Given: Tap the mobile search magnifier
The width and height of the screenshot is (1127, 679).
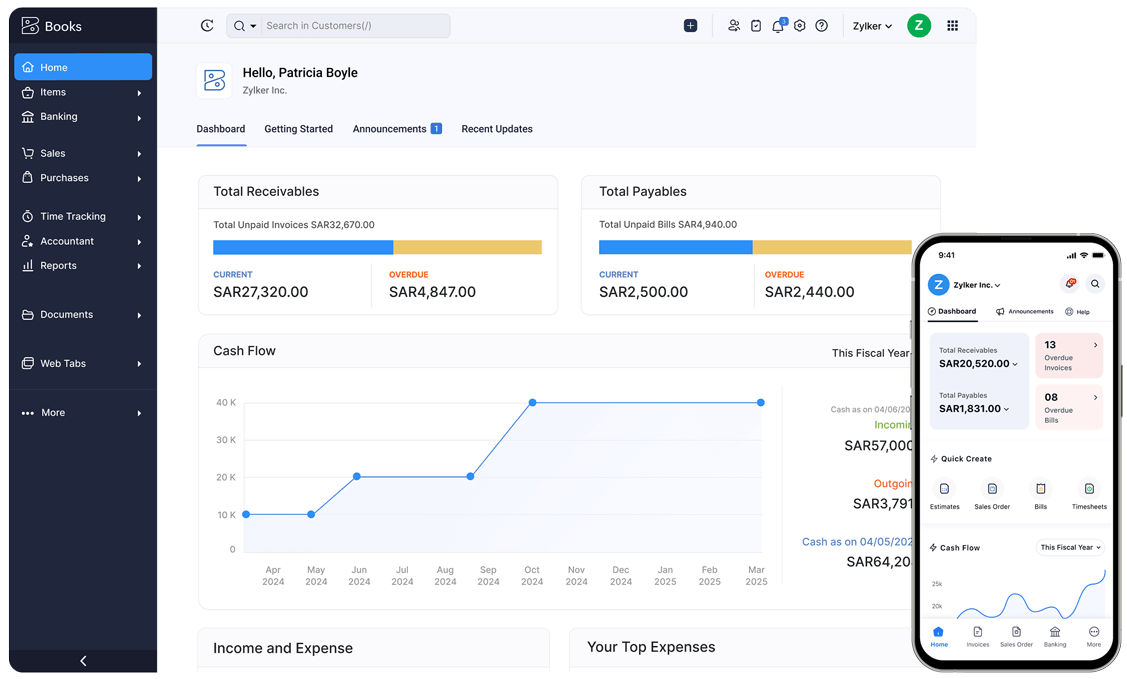Looking at the screenshot, I should 1095,283.
